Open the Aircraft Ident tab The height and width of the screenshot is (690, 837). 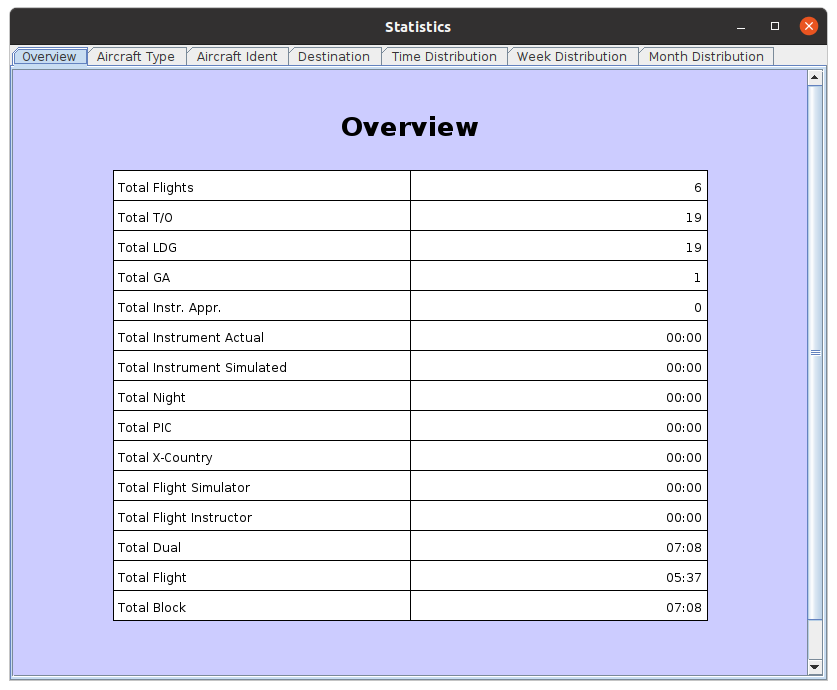237,57
